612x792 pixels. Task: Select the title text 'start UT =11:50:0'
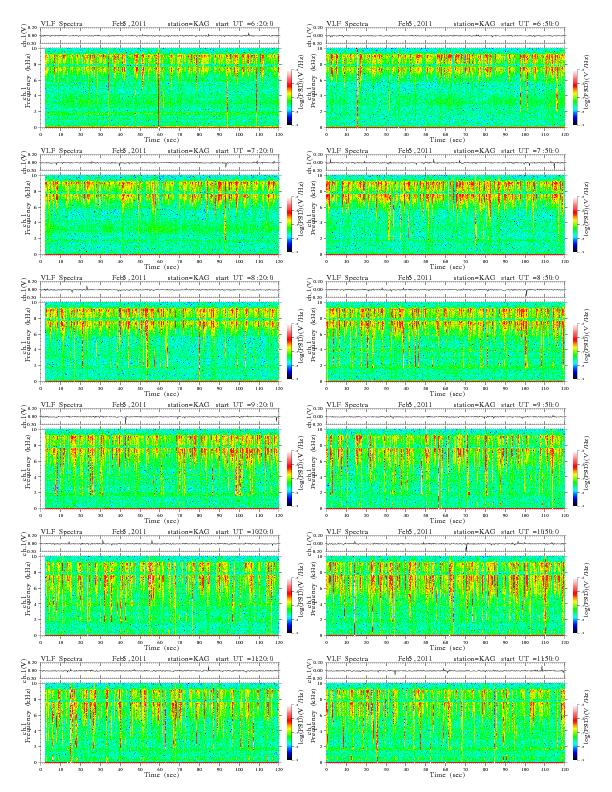[531, 659]
